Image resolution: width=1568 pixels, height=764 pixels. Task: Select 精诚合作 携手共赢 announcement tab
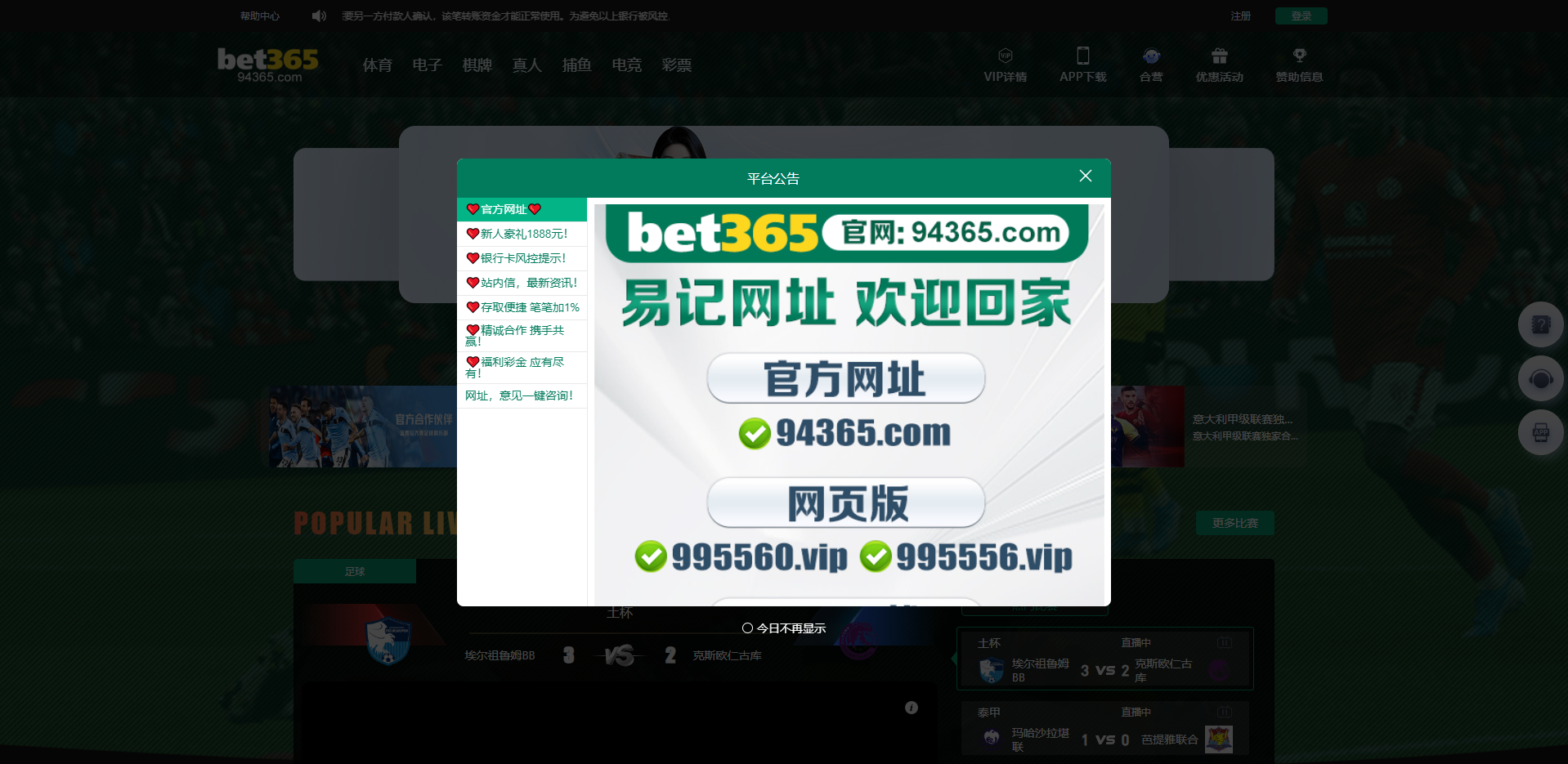tap(522, 336)
